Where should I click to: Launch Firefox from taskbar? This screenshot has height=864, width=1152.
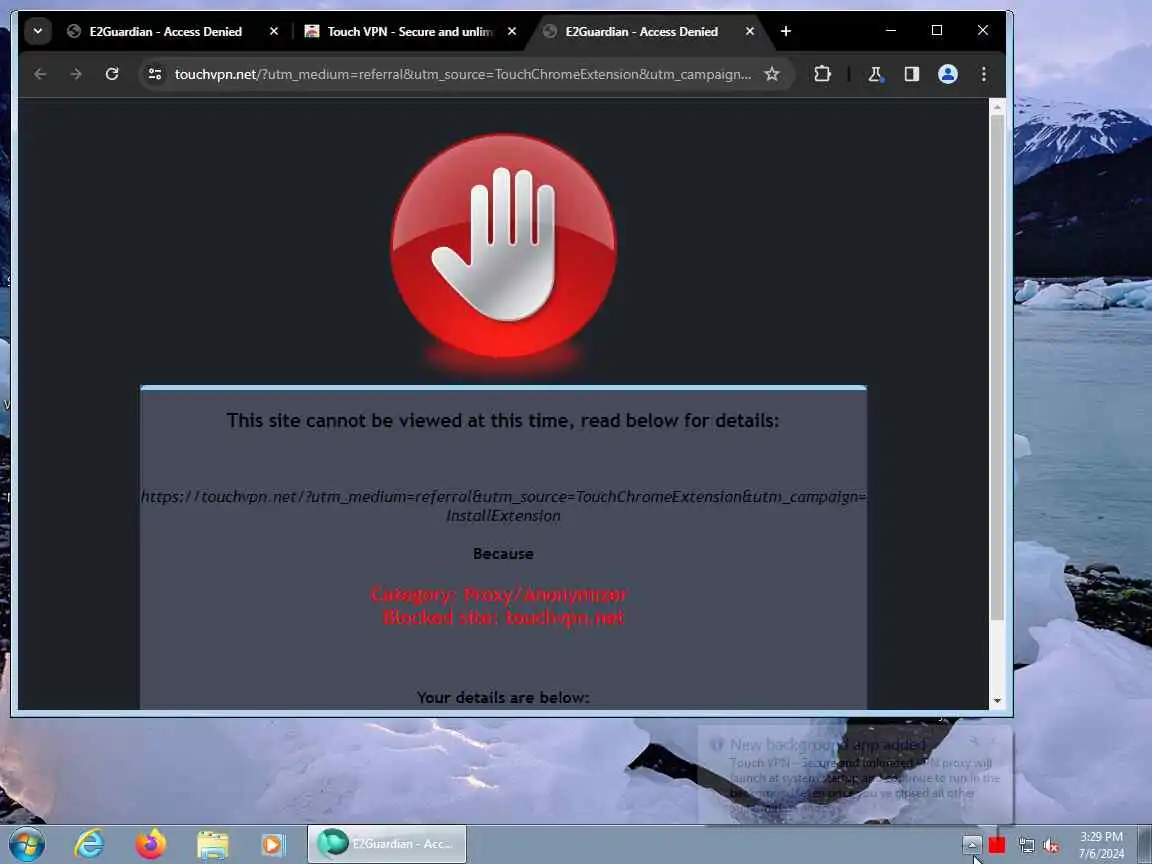point(151,844)
